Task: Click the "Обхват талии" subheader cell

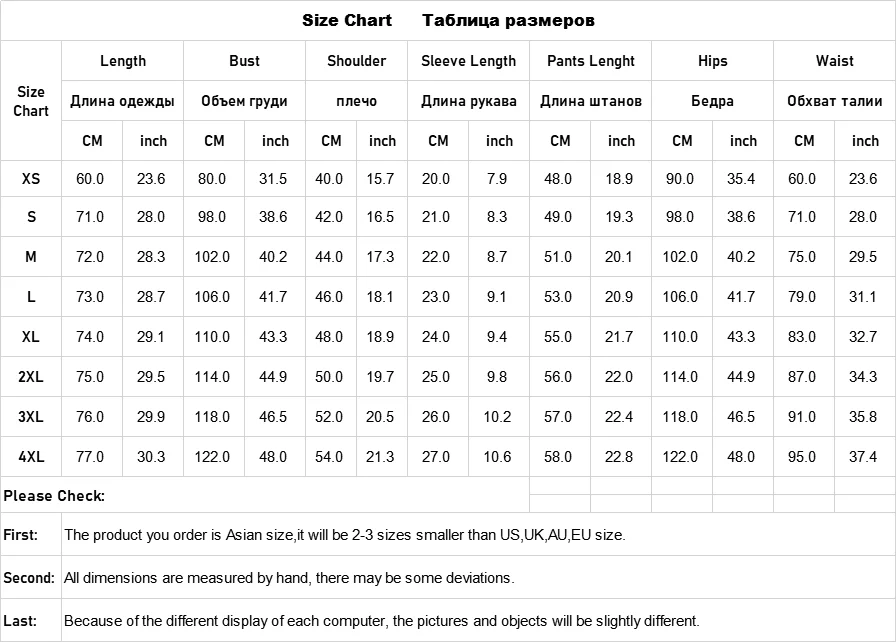Action: click(834, 101)
